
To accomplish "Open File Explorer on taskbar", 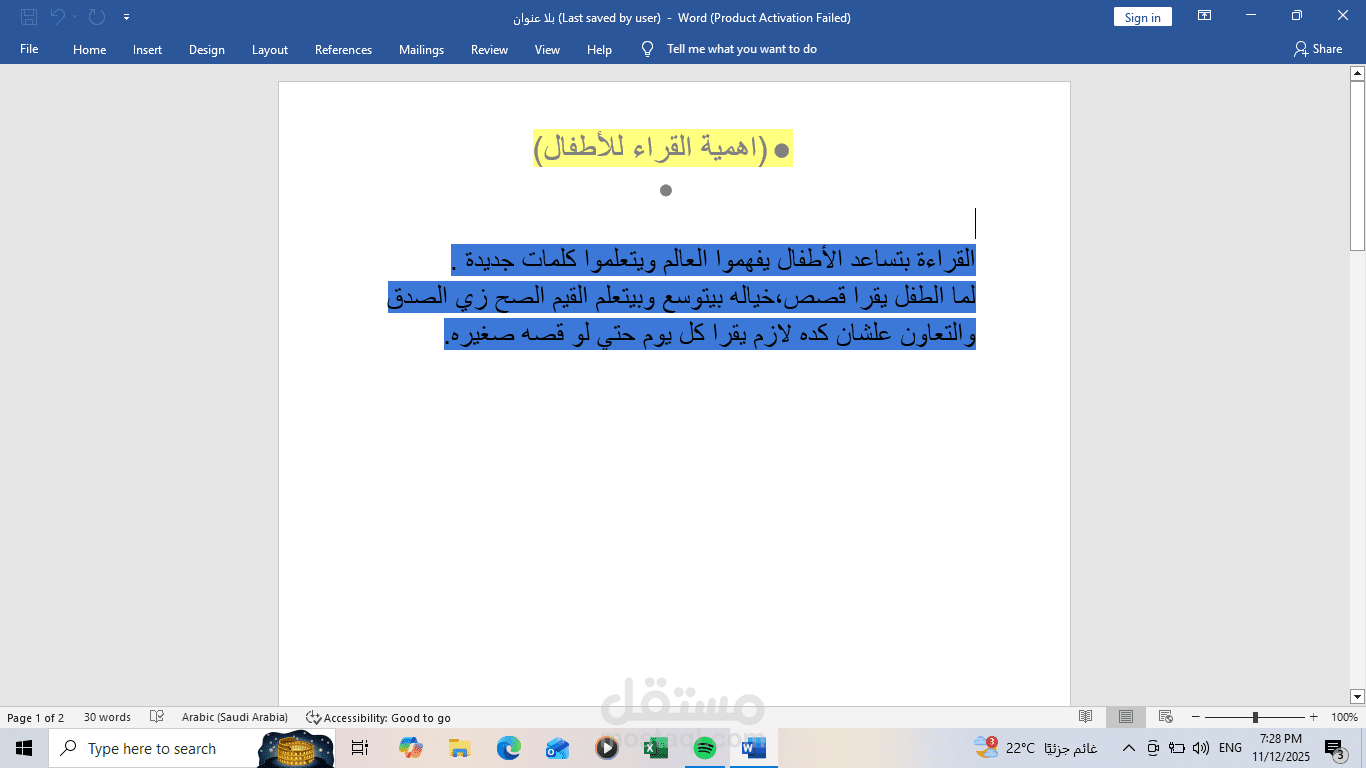I will click(459, 748).
